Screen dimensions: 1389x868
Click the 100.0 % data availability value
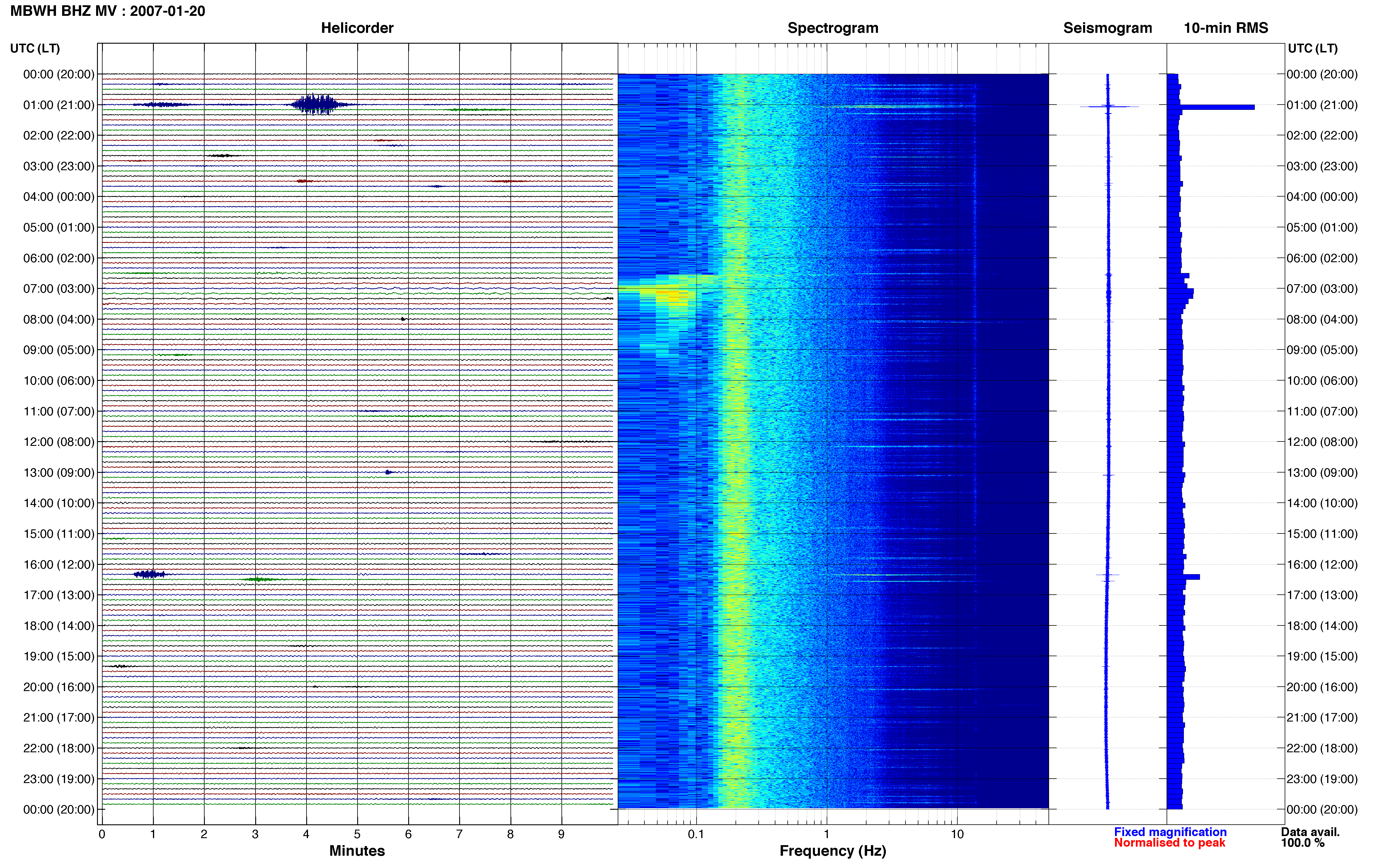click(1303, 843)
